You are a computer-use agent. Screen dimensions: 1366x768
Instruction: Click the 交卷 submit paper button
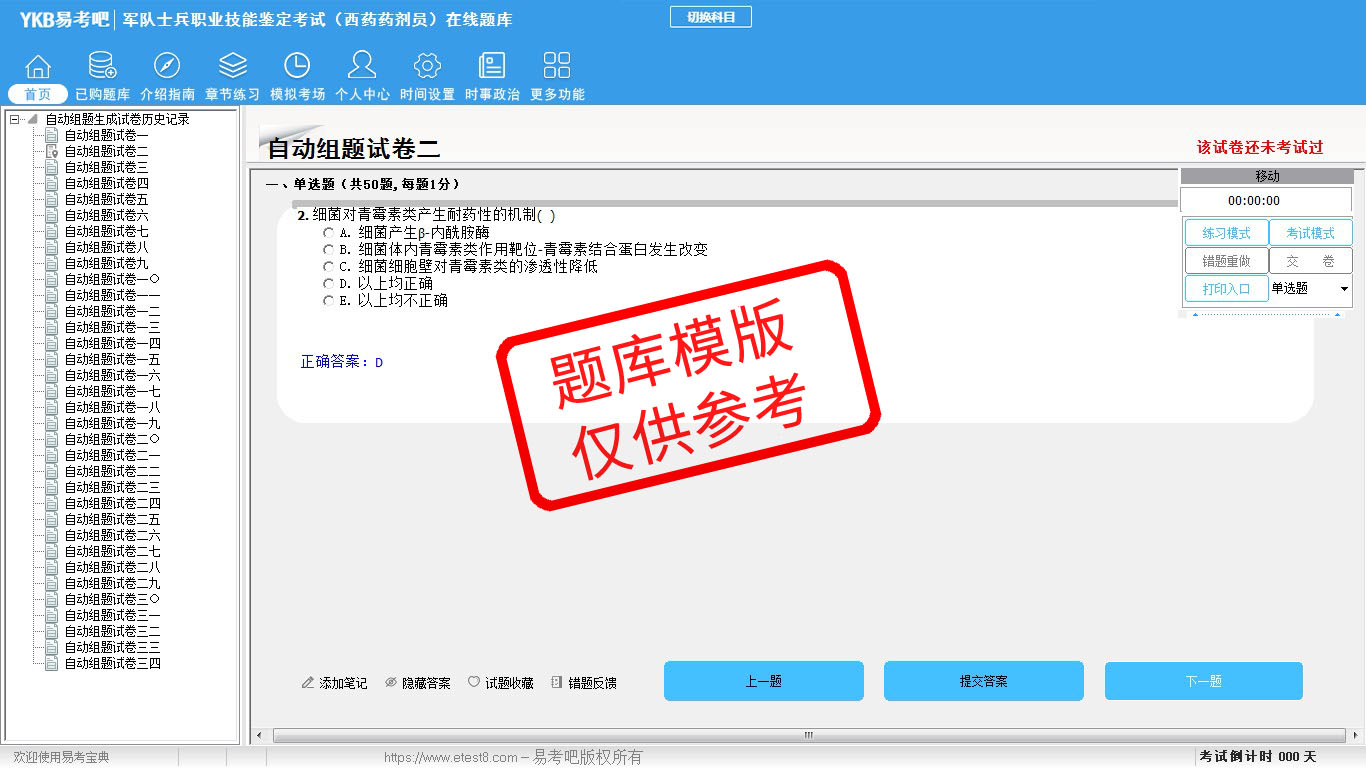(1310, 261)
